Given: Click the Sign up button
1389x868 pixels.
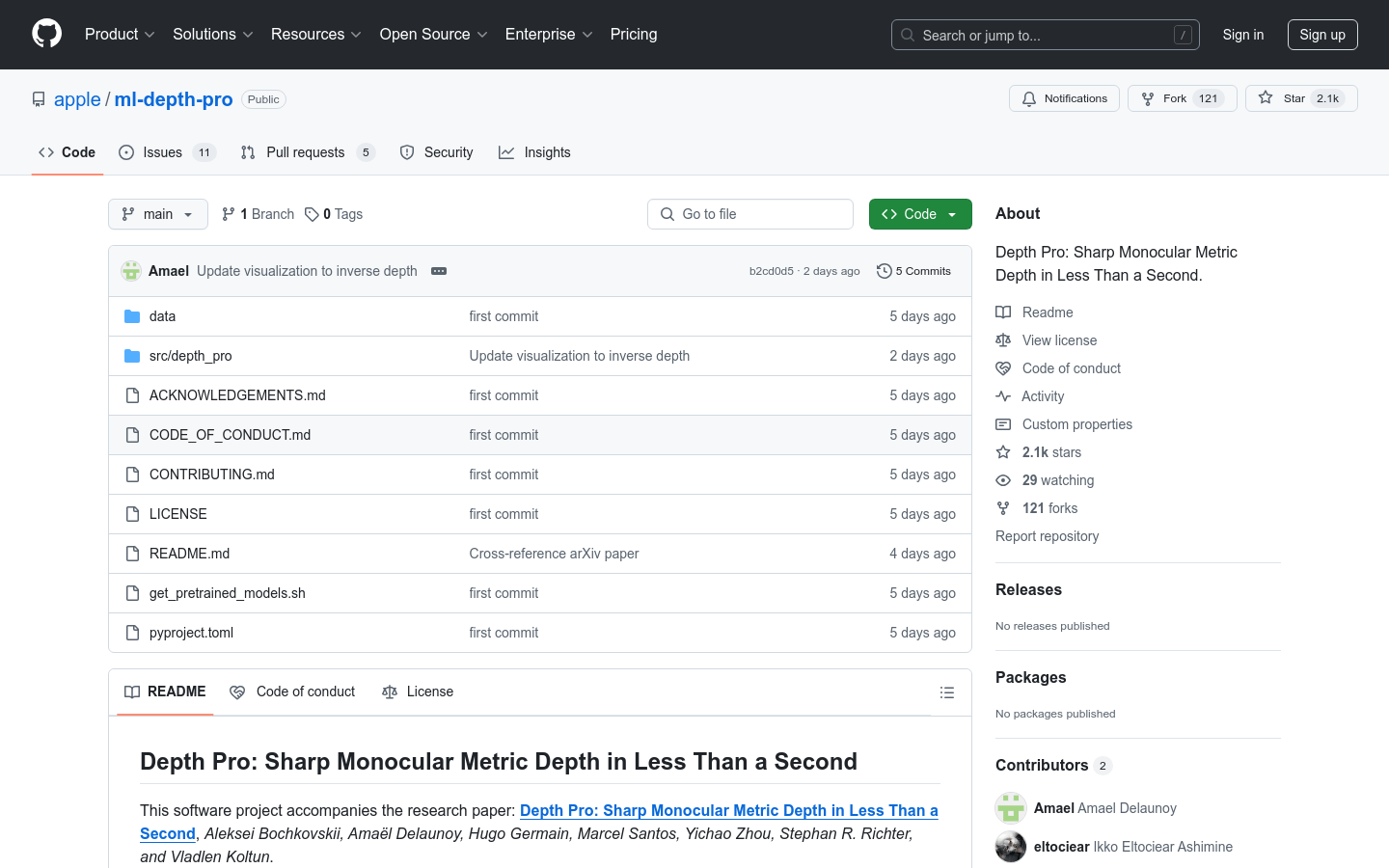Looking at the screenshot, I should tap(1321, 35).
